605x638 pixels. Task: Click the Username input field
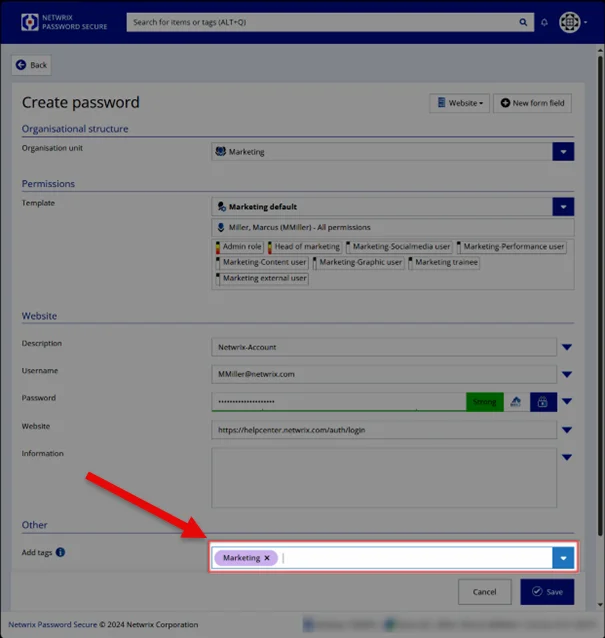(384, 374)
